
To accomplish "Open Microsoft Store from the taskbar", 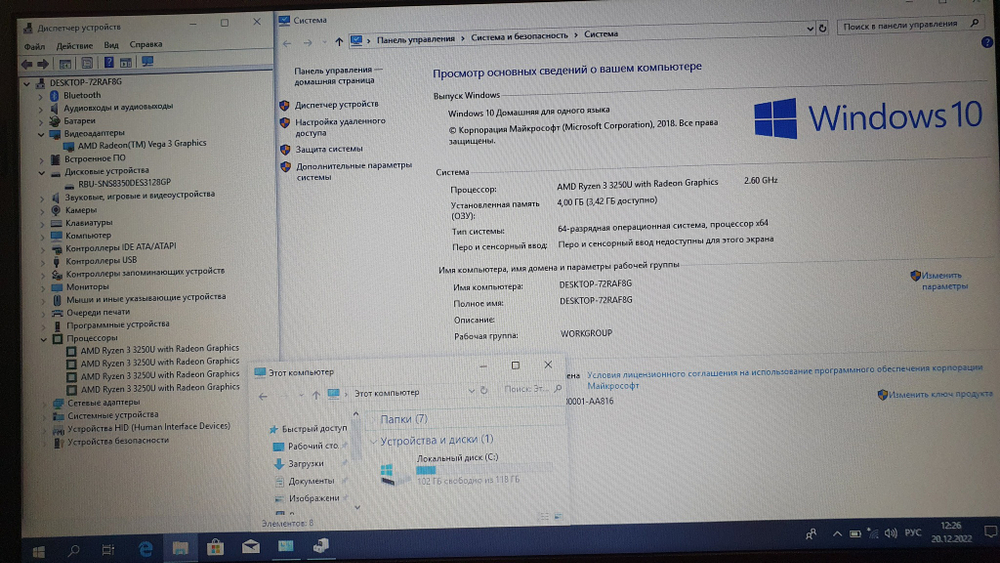I will click(x=216, y=548).
